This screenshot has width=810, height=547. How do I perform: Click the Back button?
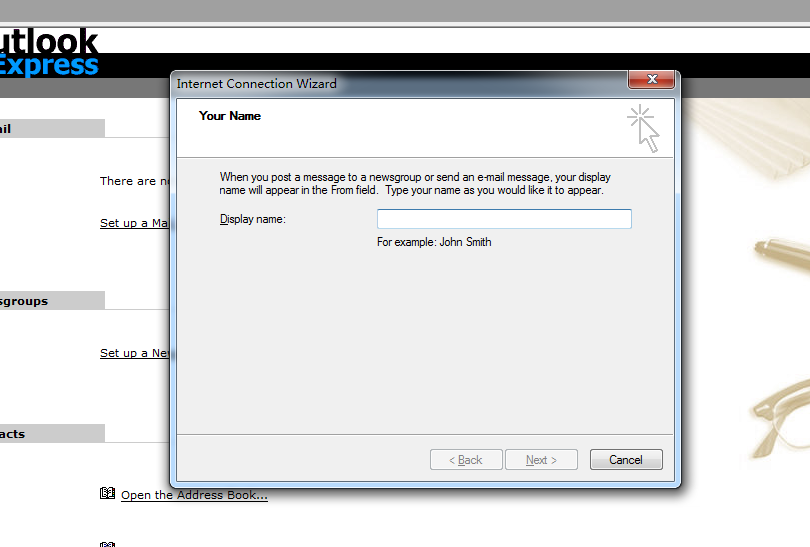click(x=466, y=460)
